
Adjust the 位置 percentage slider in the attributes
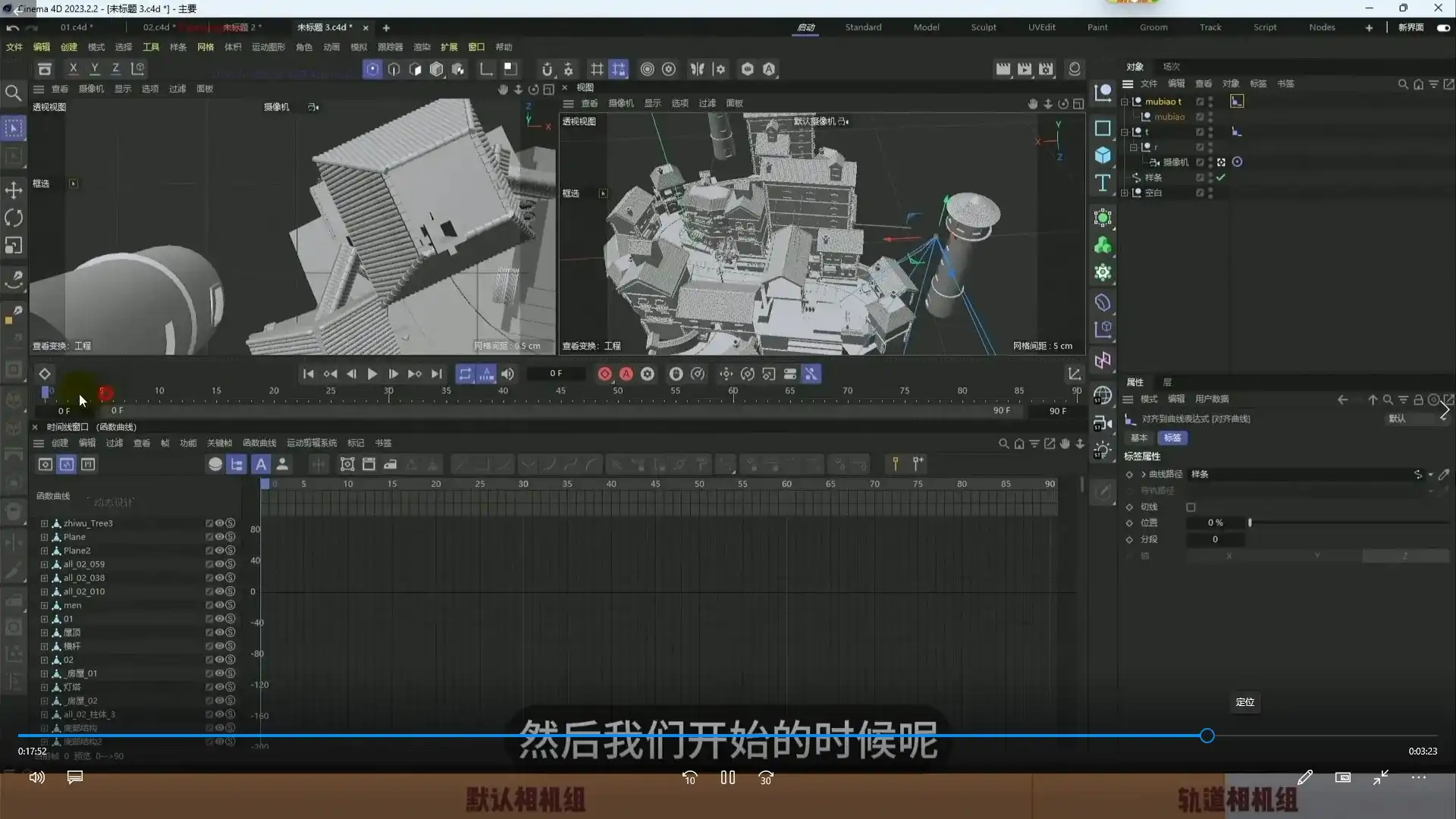pos(1250,522)
